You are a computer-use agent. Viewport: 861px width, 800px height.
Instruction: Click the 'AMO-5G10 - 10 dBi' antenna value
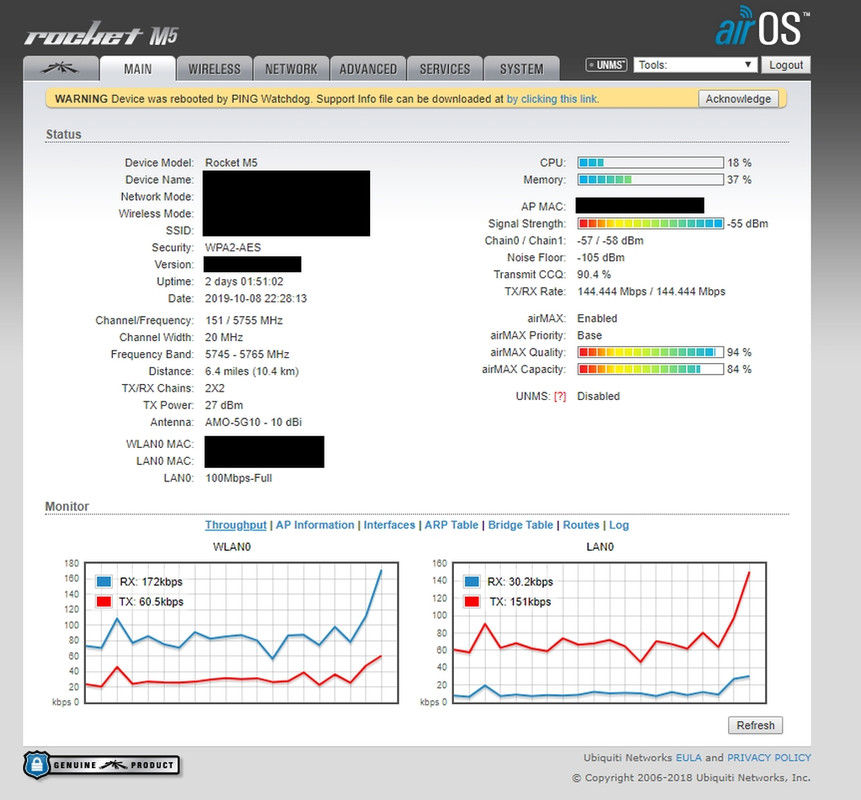click(254, 422)
